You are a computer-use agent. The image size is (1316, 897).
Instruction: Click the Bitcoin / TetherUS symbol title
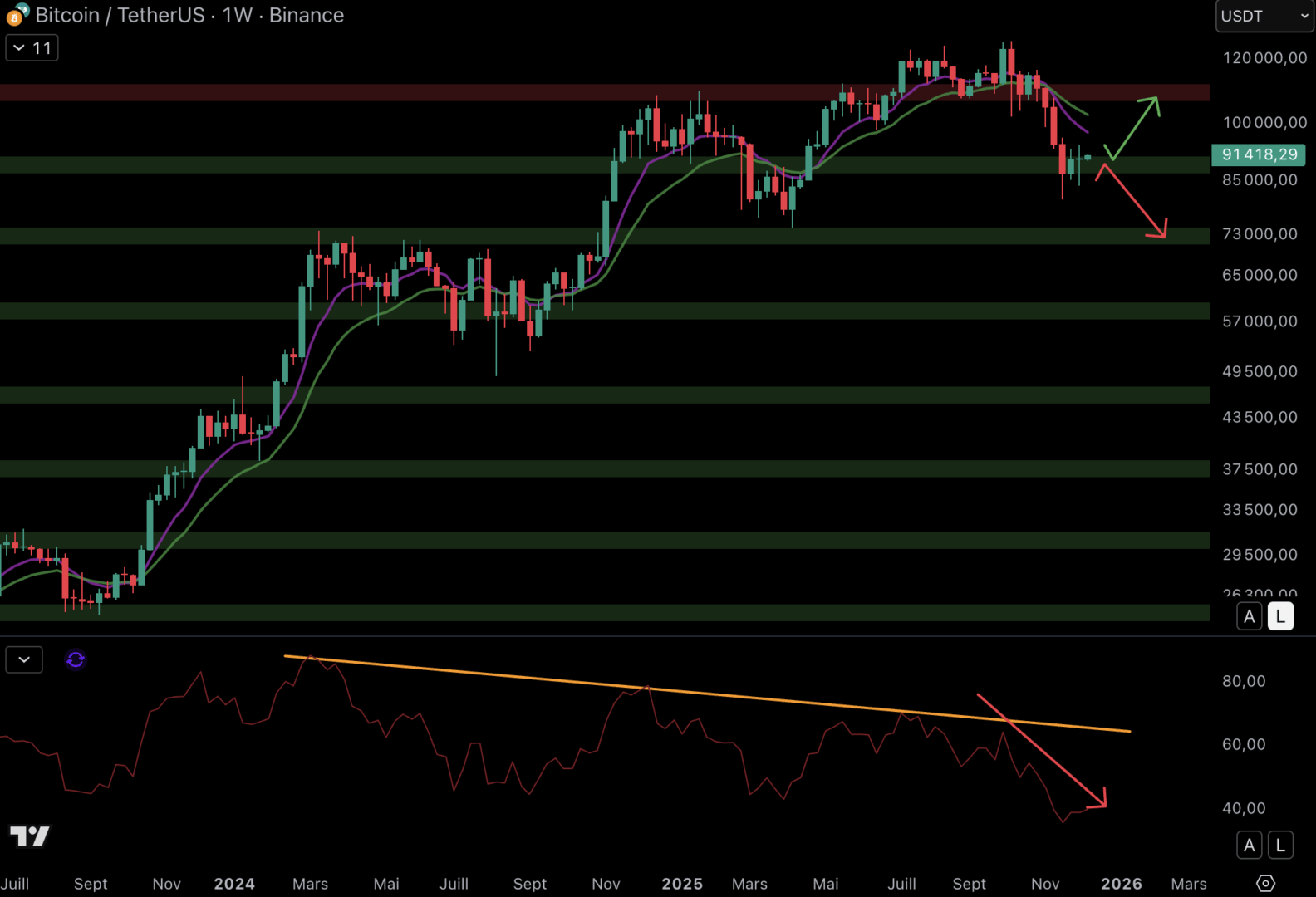pyautogui.click(x=120, y=15)
